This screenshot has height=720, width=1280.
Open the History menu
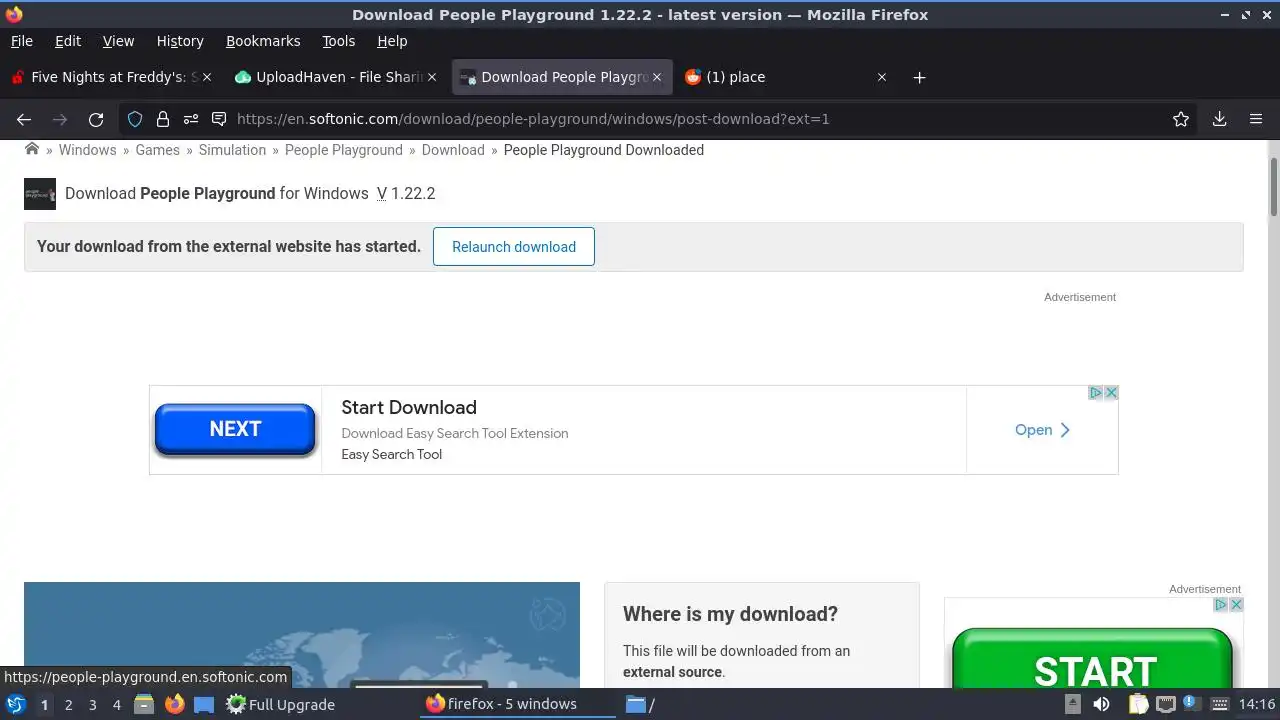coord(180,41)
